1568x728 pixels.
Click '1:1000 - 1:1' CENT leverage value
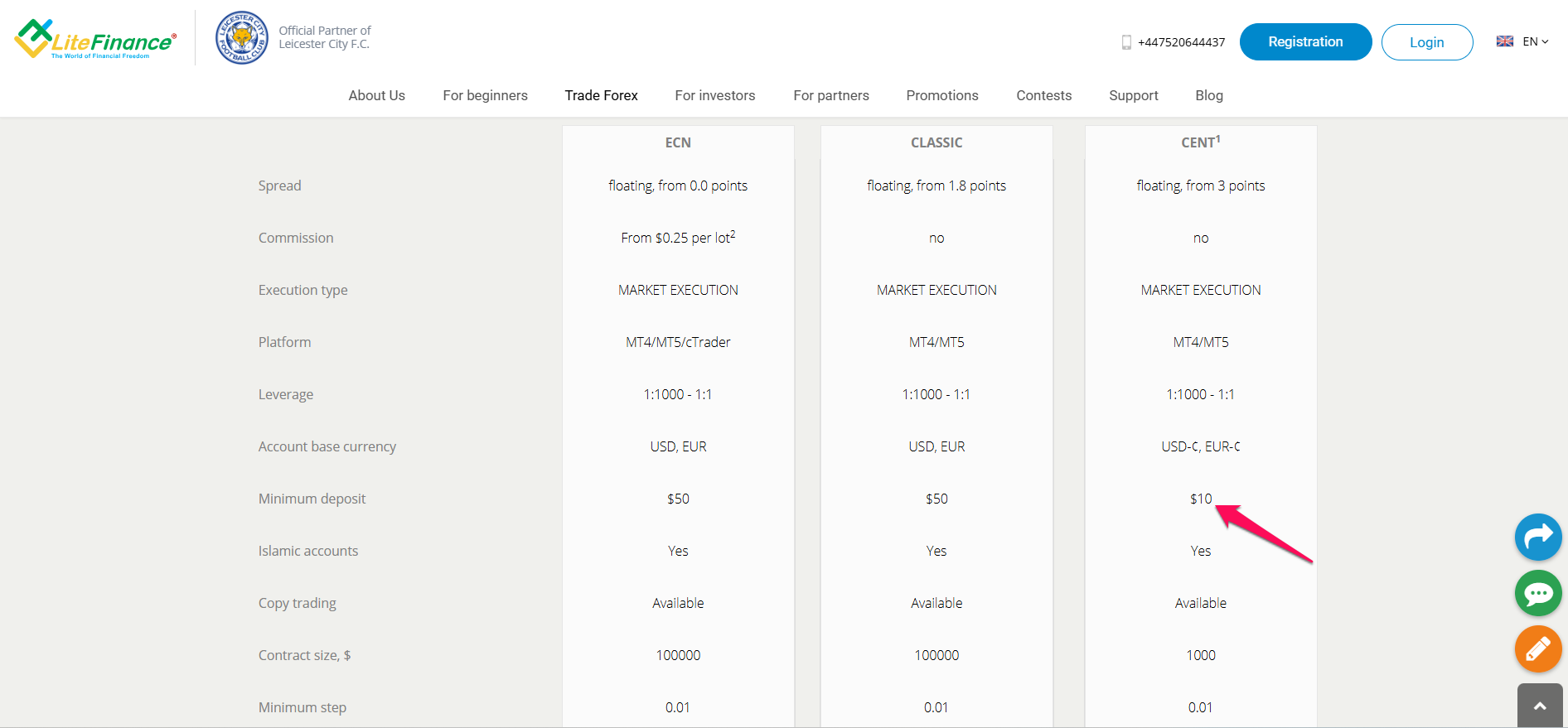[x=1201, y=394]
